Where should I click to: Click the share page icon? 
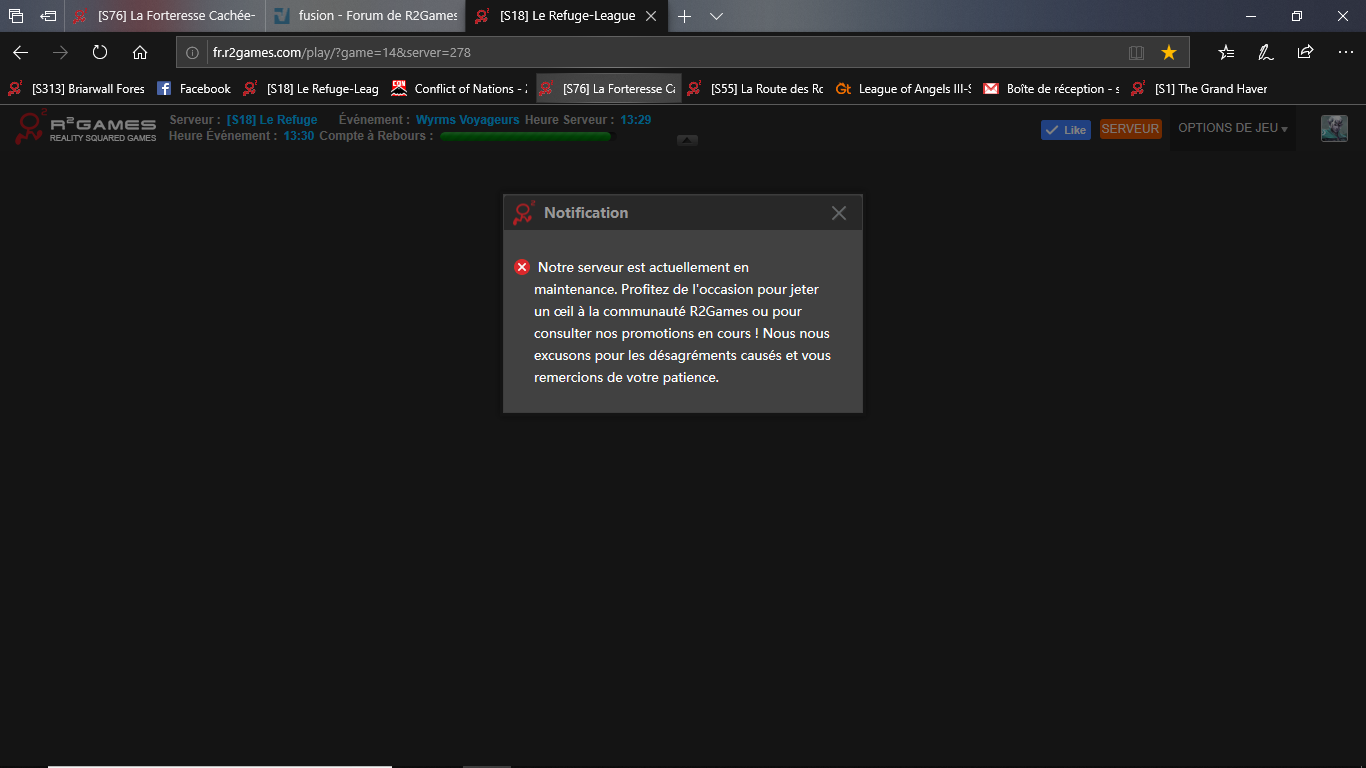(1305, 52)
